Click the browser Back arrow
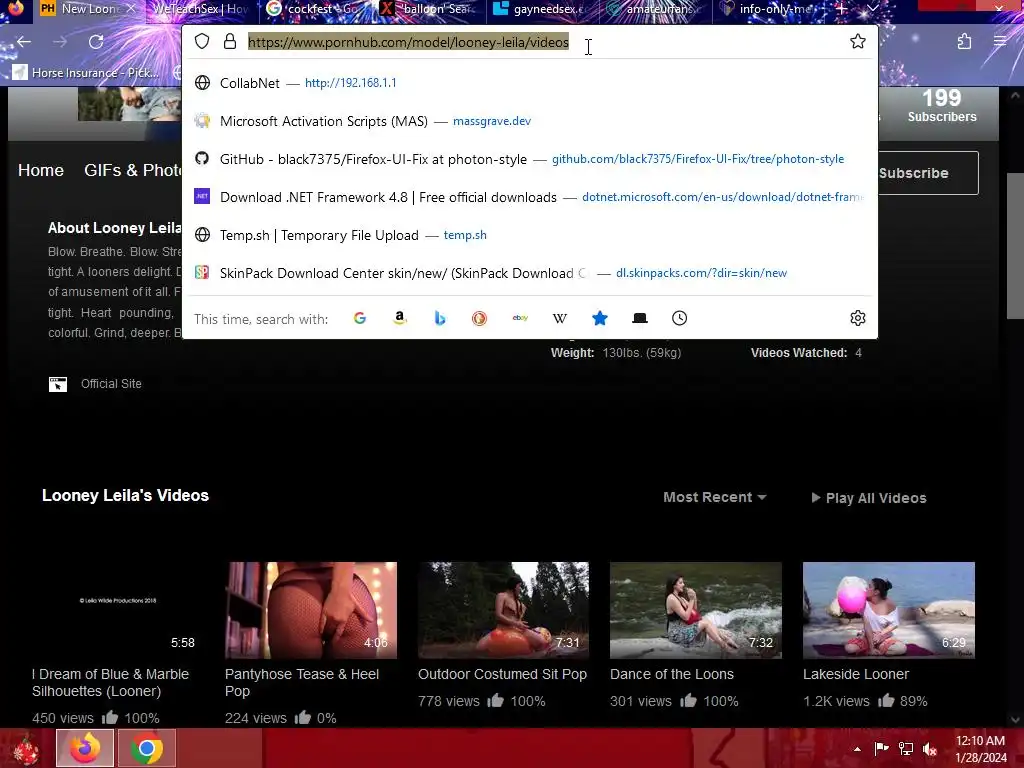 coord(24,42)
